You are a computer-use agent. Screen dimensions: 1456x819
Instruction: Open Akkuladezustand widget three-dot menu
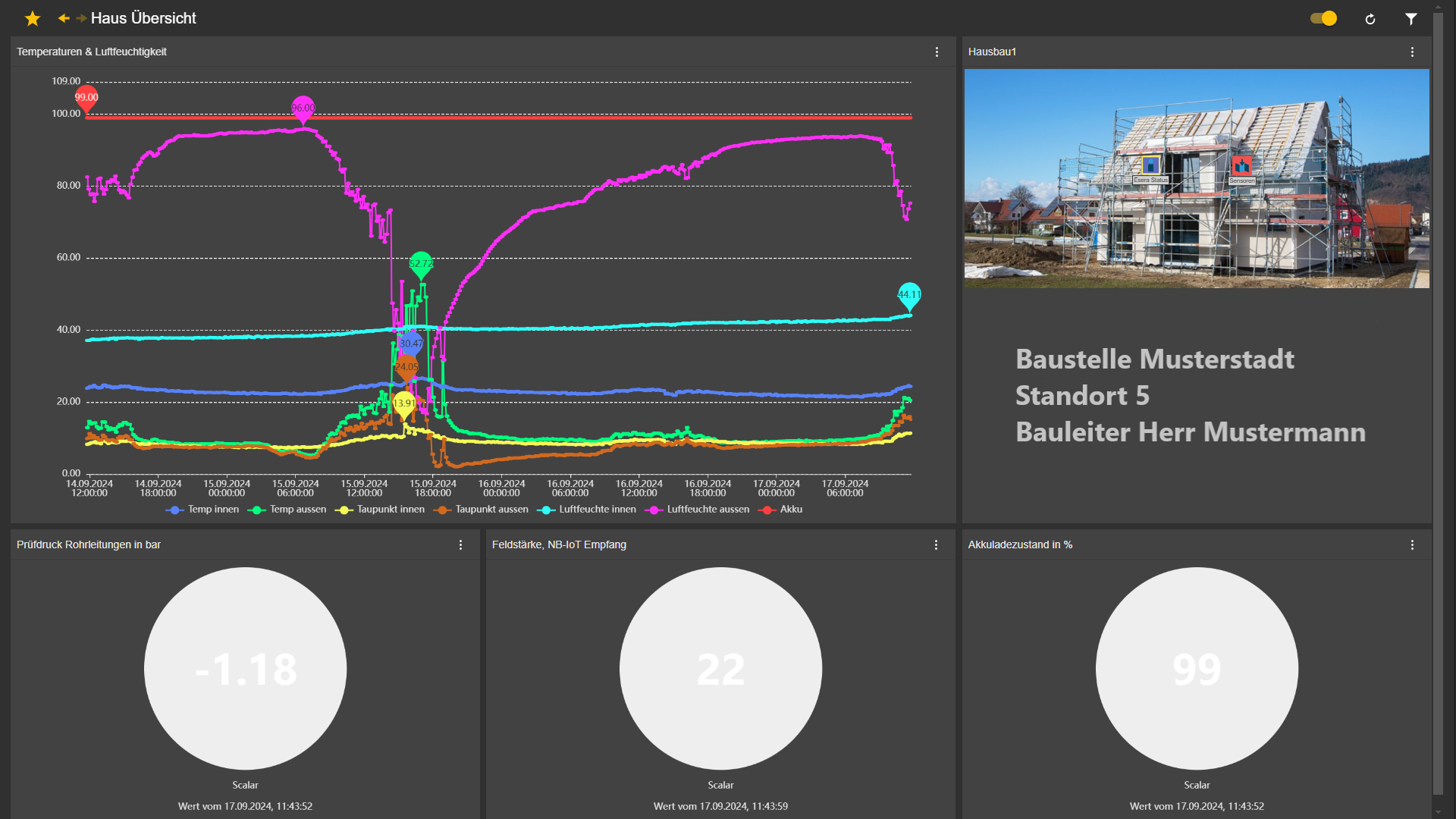[1412, 544]
